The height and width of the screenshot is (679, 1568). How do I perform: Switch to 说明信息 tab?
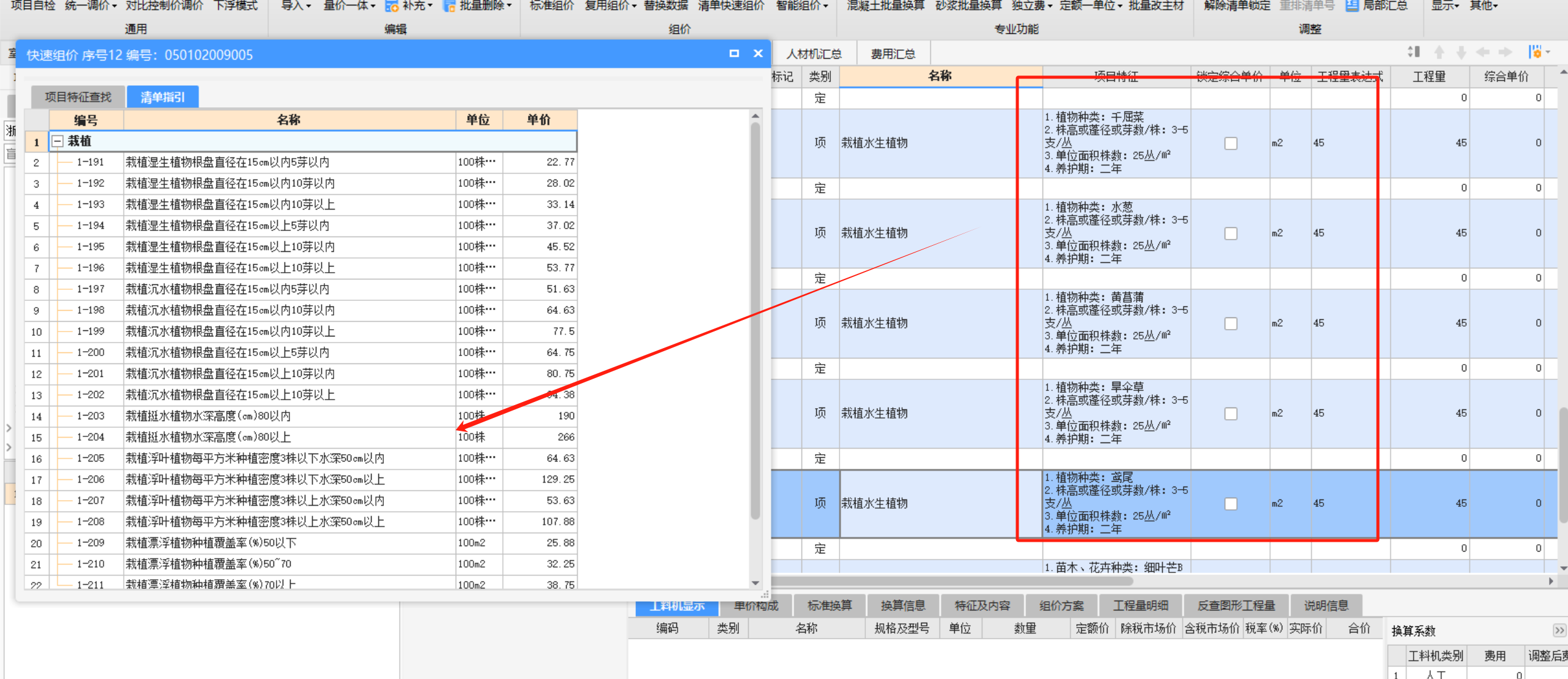pyautogui.click(x=1326, y=605)
